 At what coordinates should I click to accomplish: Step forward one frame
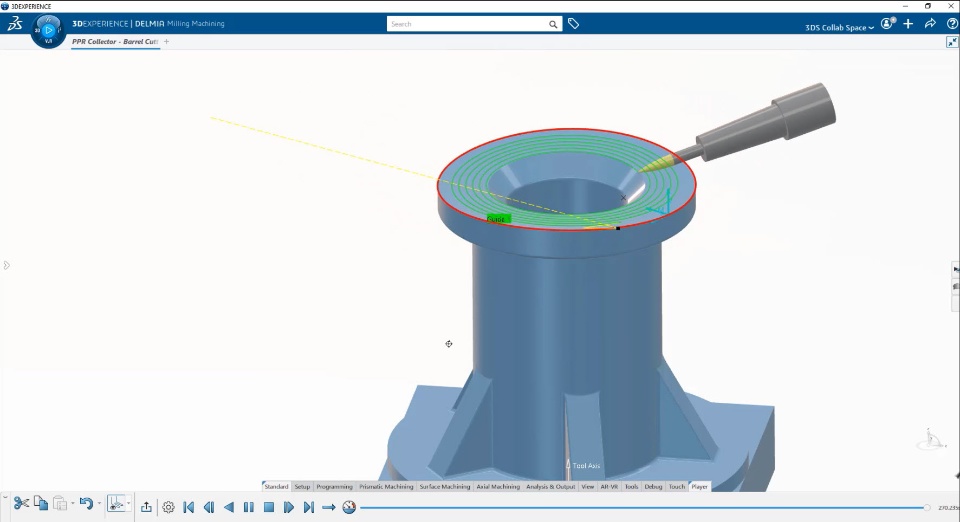[x=288, y=507]
